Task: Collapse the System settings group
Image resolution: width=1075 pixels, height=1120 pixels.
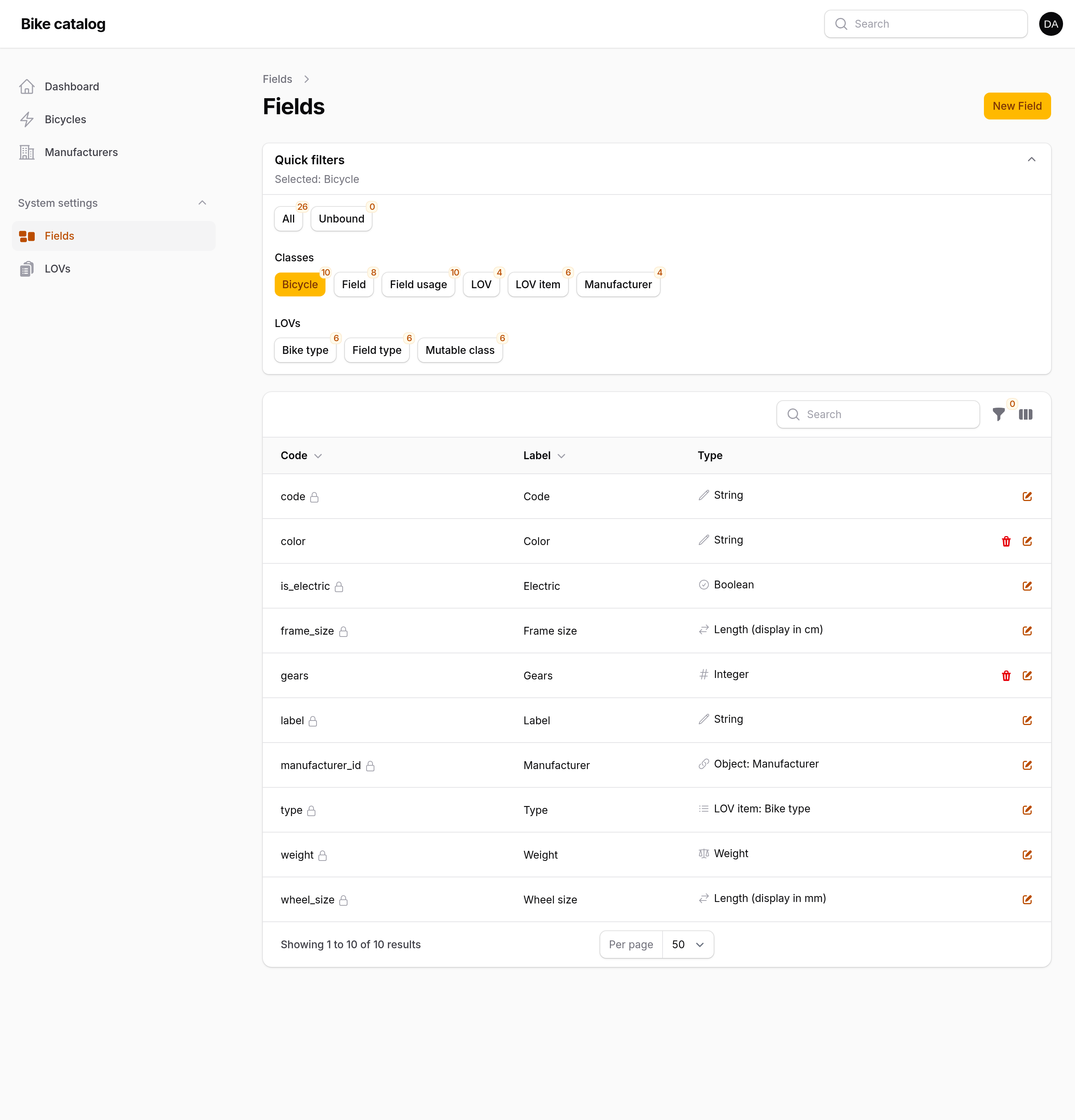Action: pyautogui.click(x=202, y=203)
